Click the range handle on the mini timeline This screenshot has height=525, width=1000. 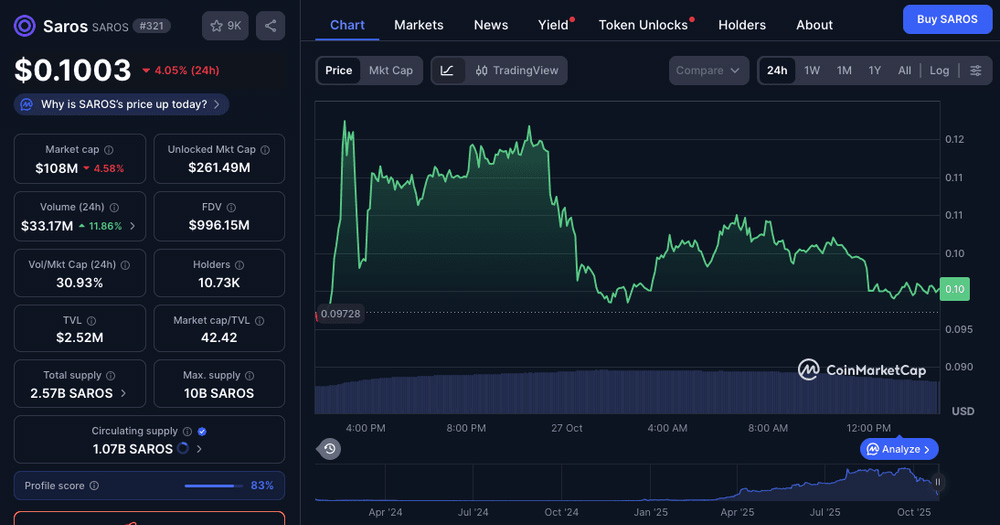click(x=937, y=482)
